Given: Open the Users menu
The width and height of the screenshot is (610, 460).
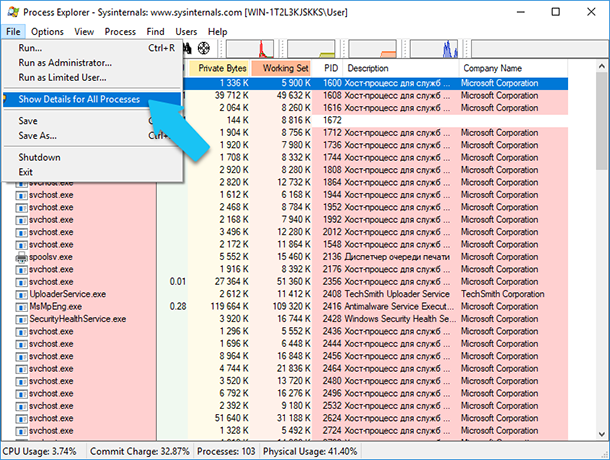Looking at the screenshot, I should pyautogui.click(x=186, y=32).
